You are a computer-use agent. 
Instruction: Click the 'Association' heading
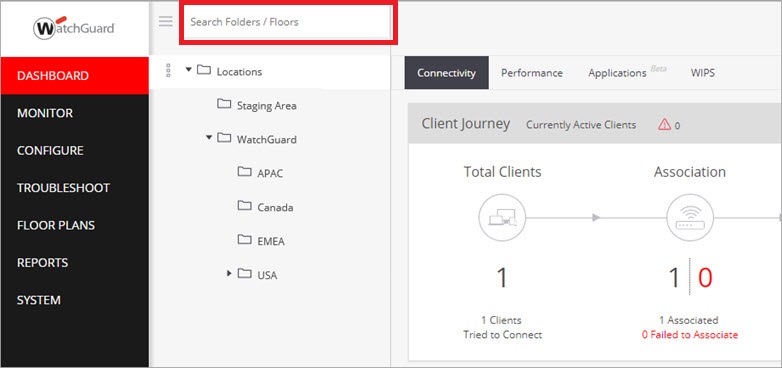pos(690,172)
